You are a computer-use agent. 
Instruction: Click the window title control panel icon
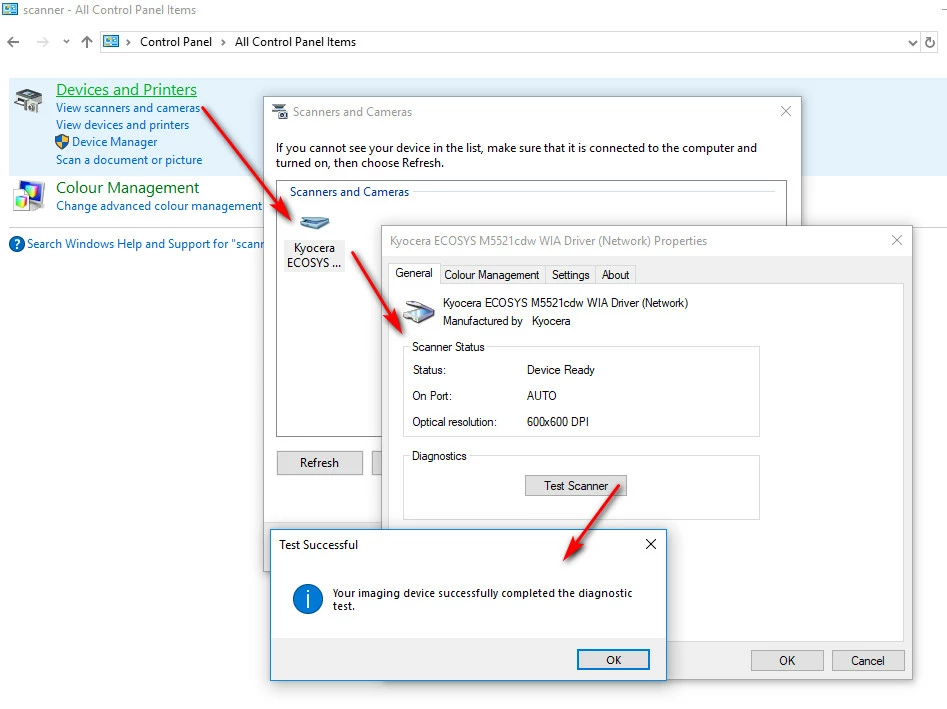(x=10, y=9)
